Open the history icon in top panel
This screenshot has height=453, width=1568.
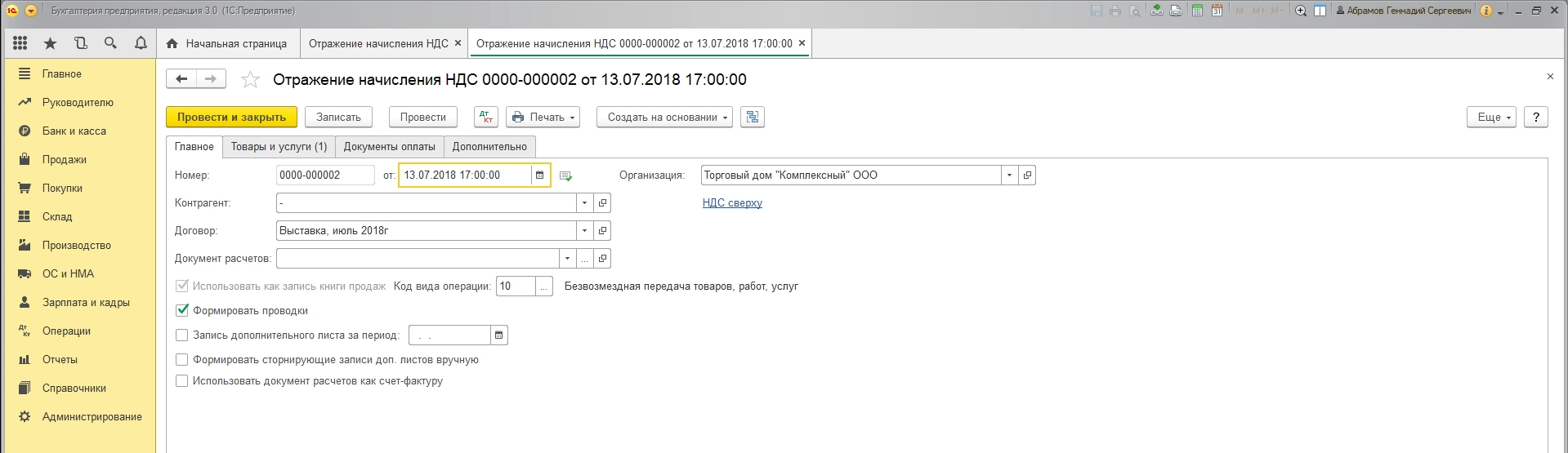point(80,43)
